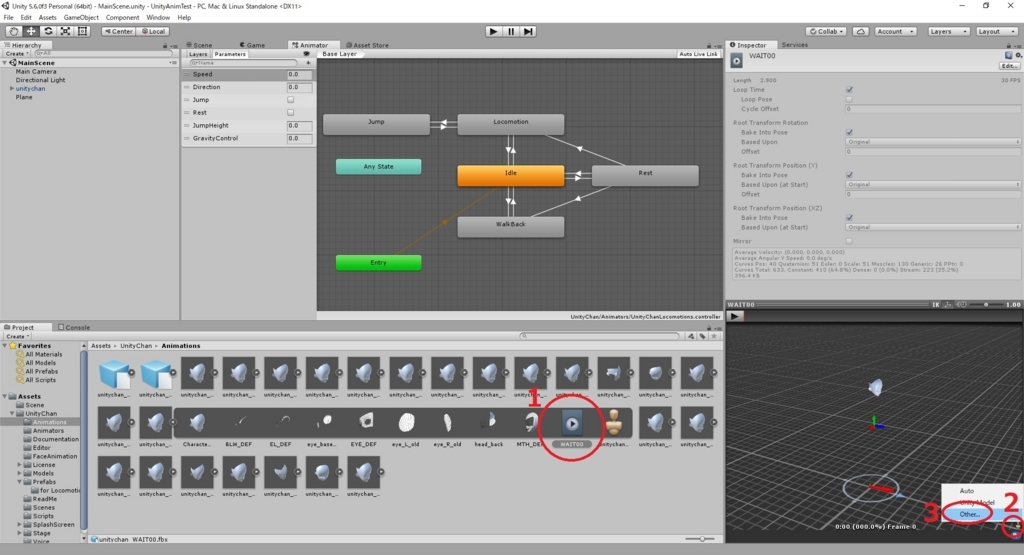Select the Locomotion state node

511,122
